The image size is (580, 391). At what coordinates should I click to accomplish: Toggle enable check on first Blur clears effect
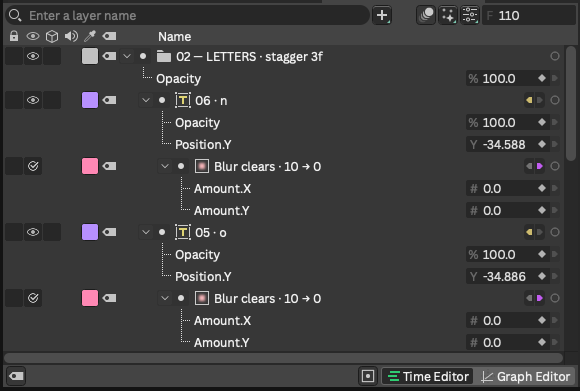click(33, 166)
